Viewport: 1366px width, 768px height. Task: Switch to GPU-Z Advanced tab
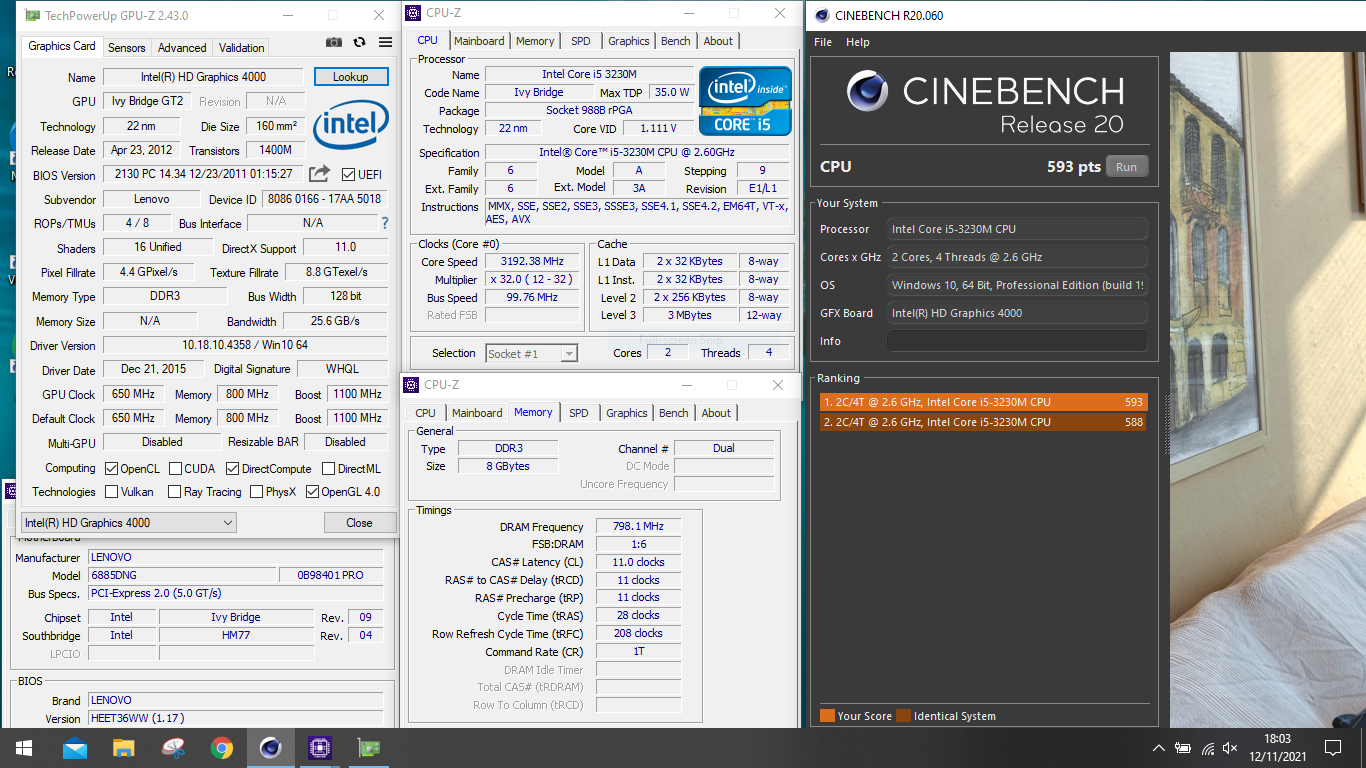tap(182, 47)
